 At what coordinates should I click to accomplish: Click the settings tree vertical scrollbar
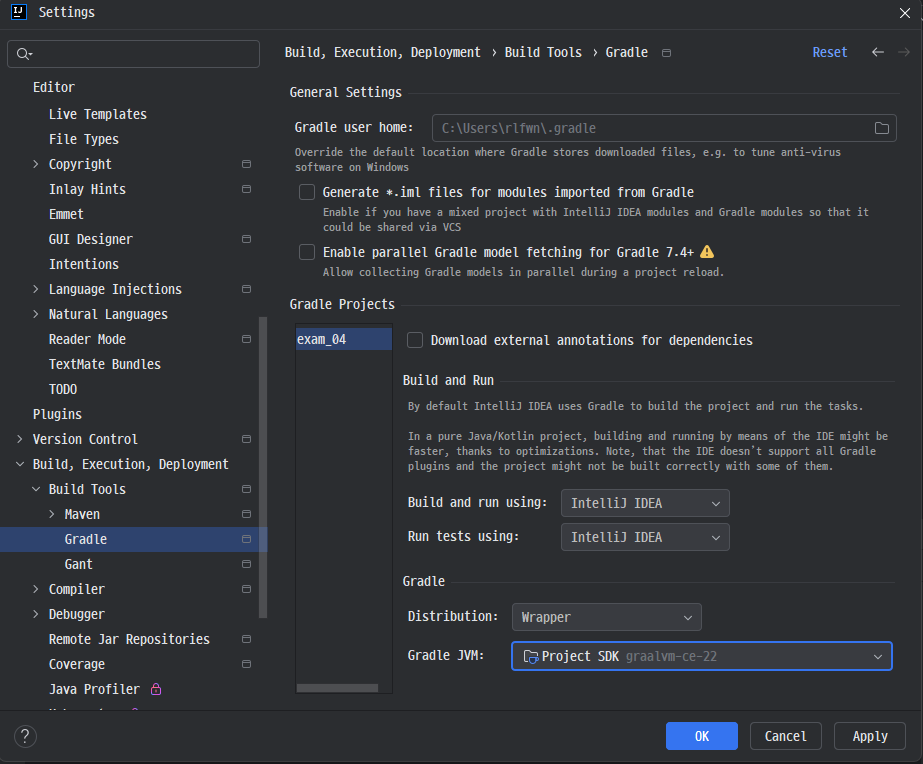[263, 468]
